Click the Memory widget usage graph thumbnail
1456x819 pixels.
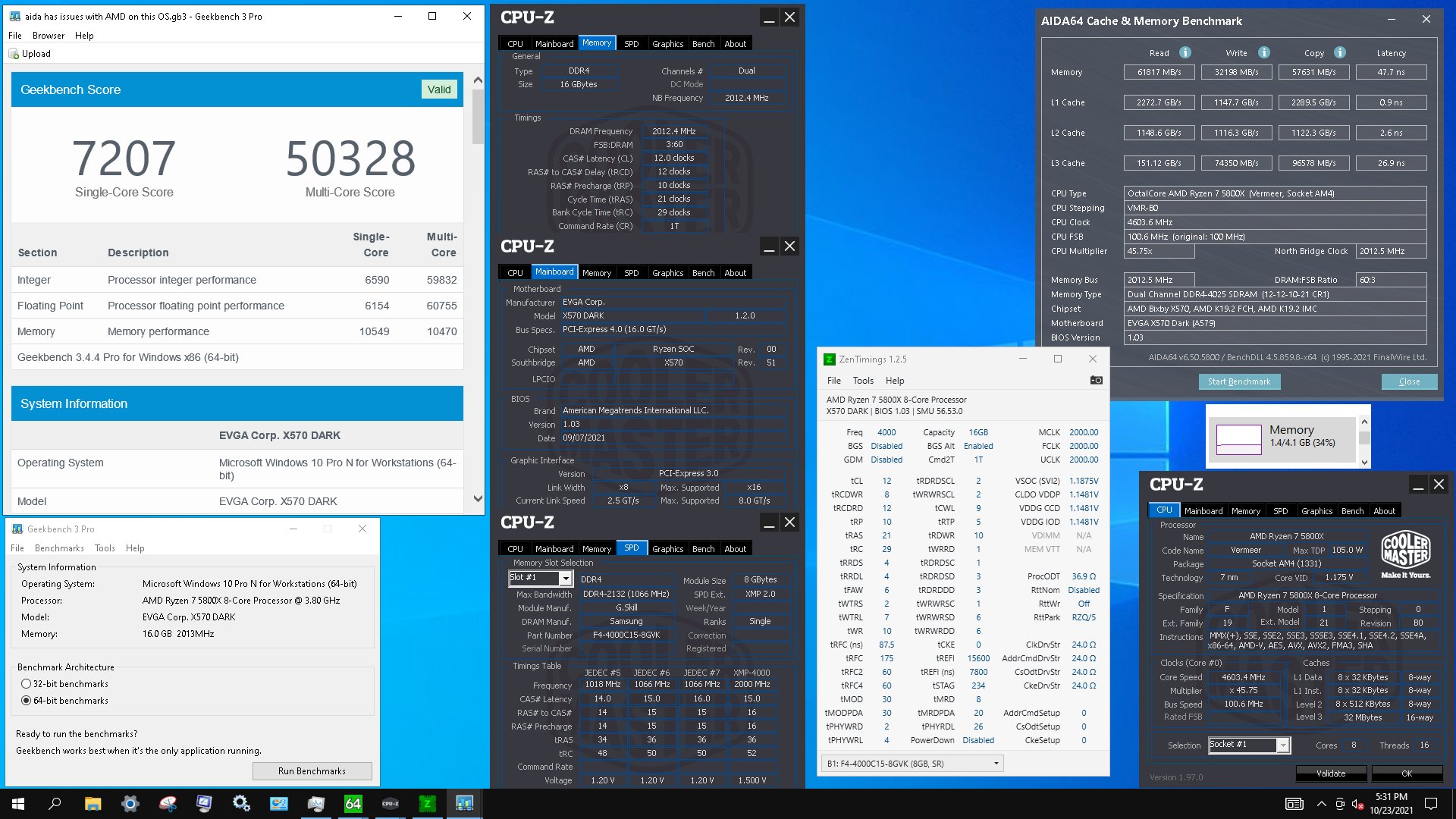1238,440
